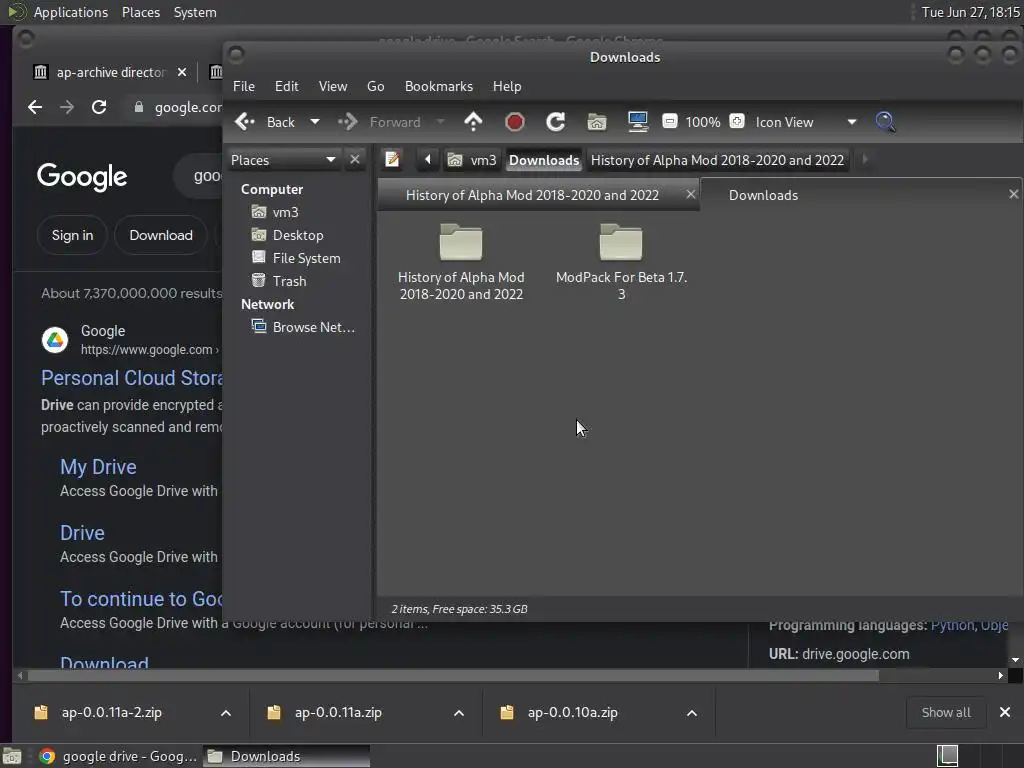Open the Back history dropdown arrow
Image resolution: width=1024 pixels, height=768 pixels.
tap(315, 122)
